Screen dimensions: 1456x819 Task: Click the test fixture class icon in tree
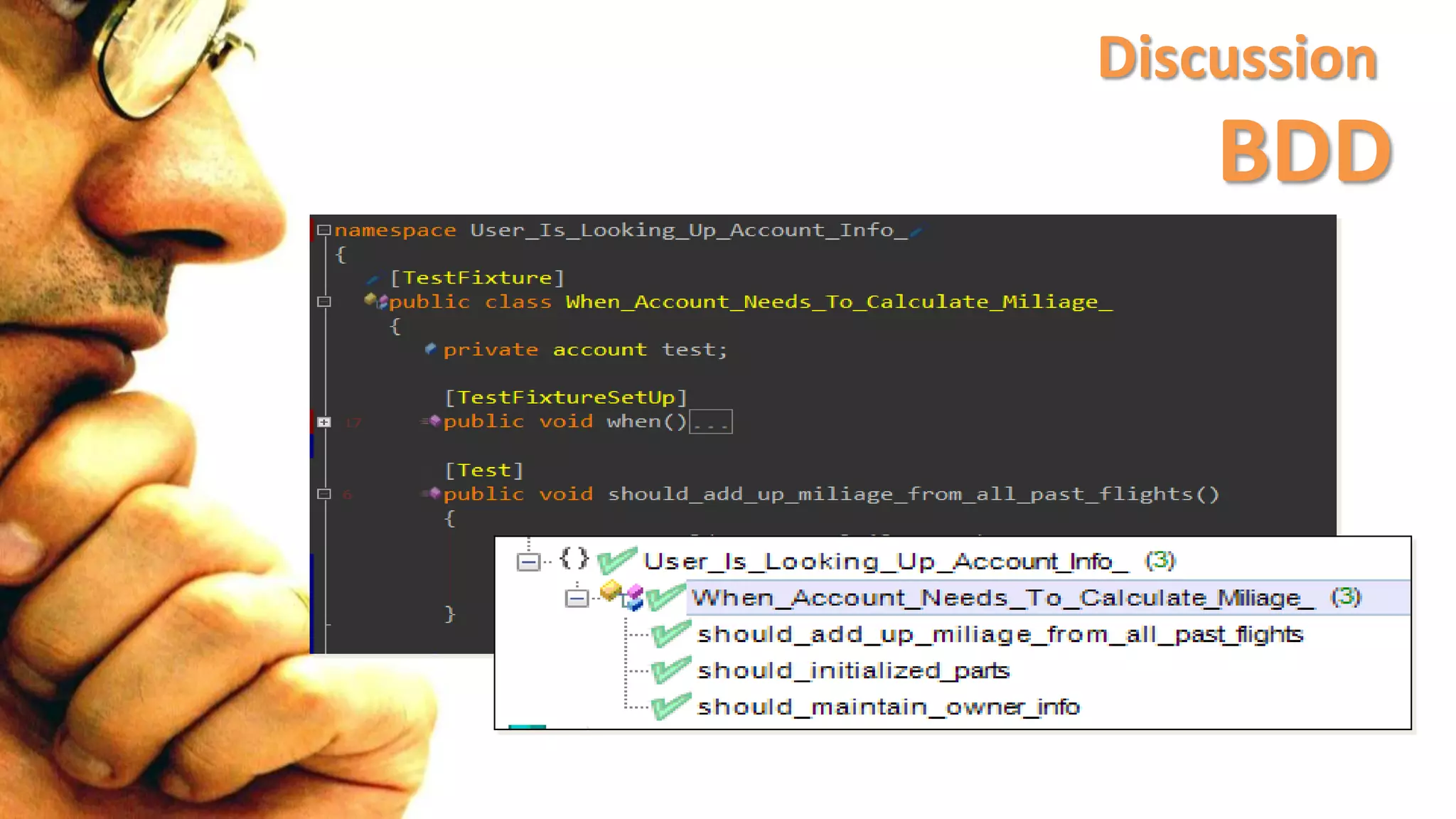coord(623,596)
